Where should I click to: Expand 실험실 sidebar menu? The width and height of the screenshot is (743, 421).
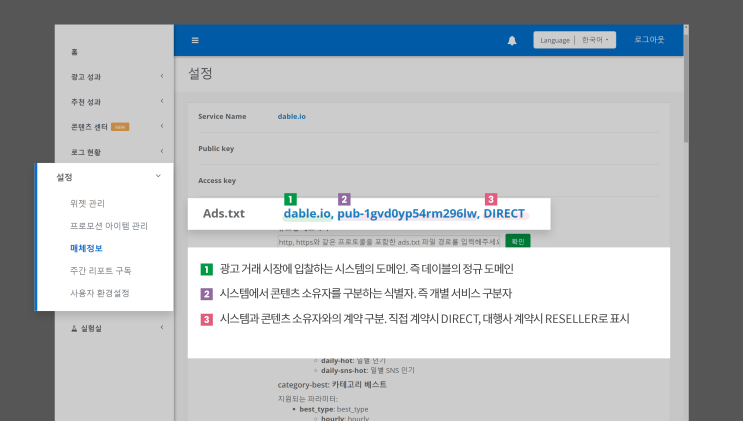(x=117, y=328)
